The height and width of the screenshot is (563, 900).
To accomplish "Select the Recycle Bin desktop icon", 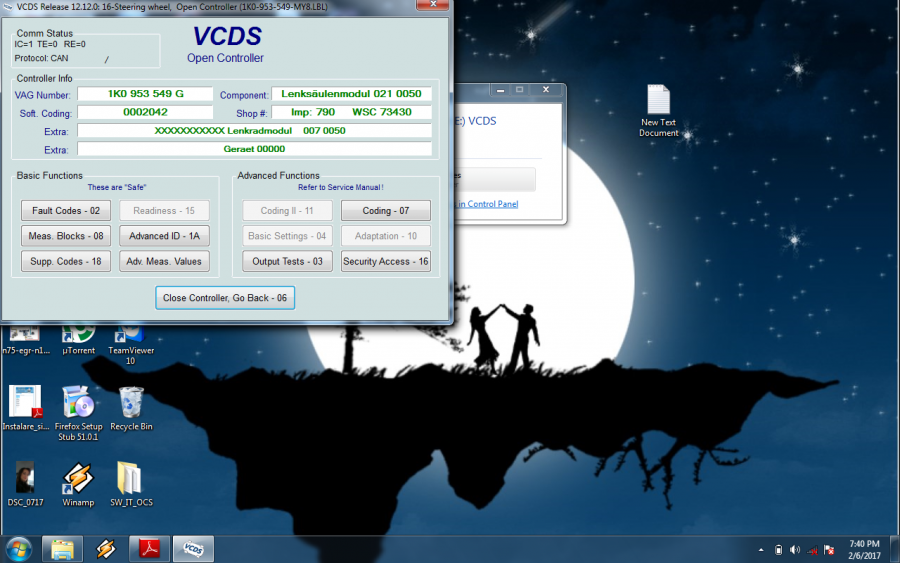I will click(131, 409).
